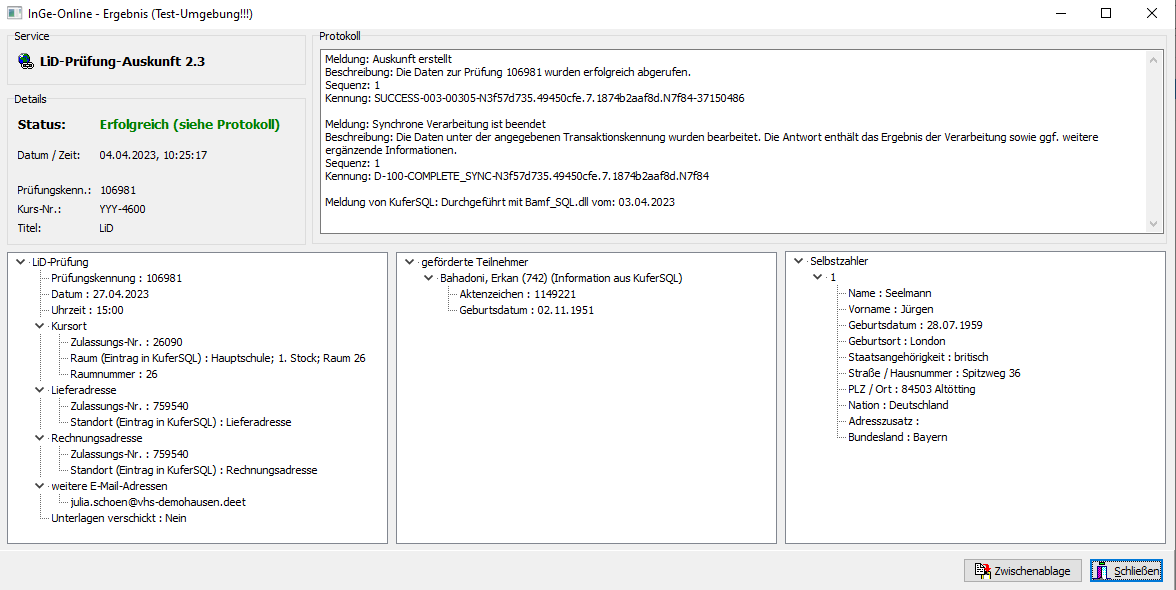
Task: Select the Aktenzeichen : 1149221 row
Action: point(518,294)
